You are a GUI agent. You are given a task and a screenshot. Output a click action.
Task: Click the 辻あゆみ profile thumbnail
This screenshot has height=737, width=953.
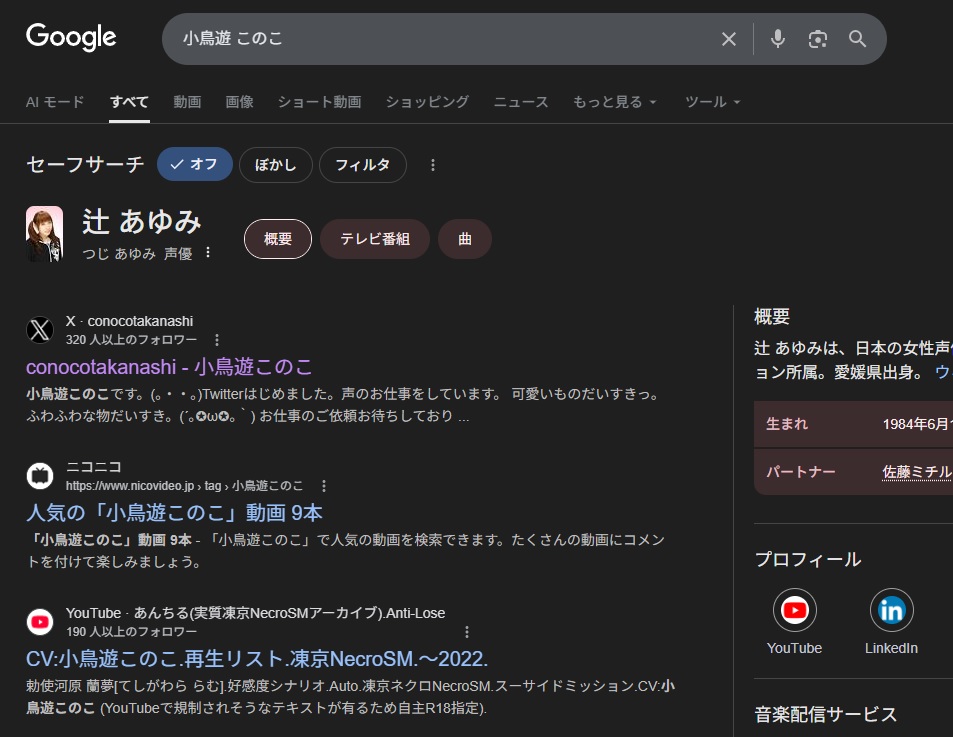(x=44, y=235)
